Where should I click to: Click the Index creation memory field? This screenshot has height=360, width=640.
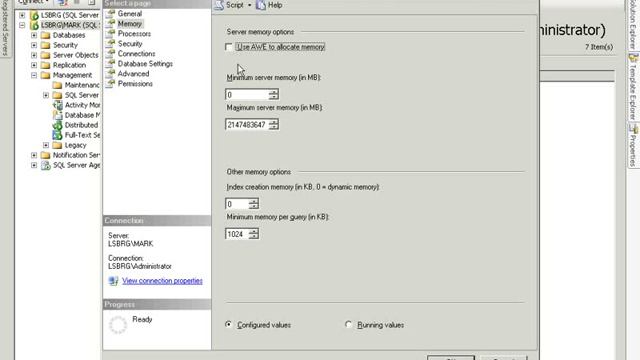237,204
